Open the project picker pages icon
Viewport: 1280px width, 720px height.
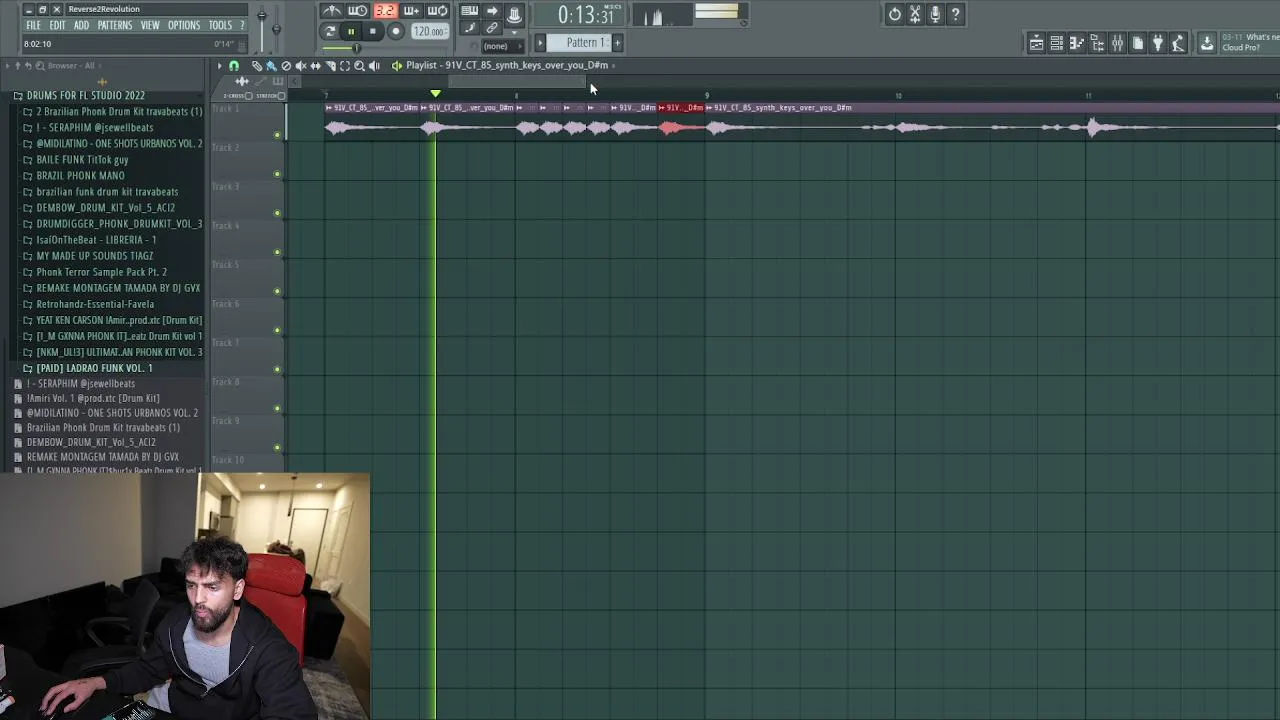tap(1137, 43)
